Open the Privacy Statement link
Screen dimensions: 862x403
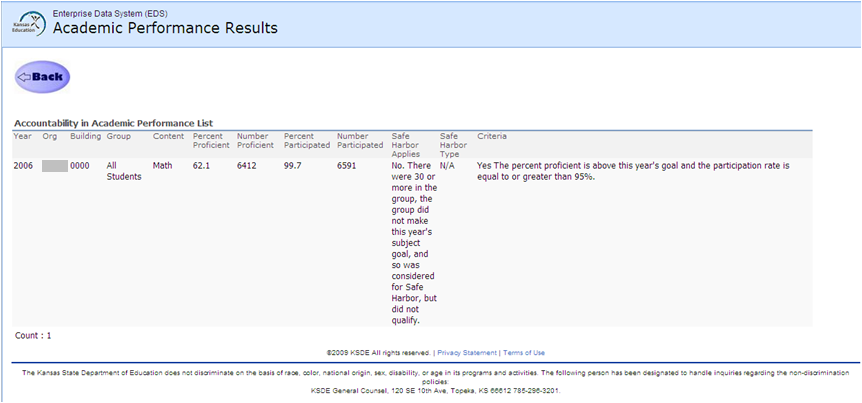467,353
